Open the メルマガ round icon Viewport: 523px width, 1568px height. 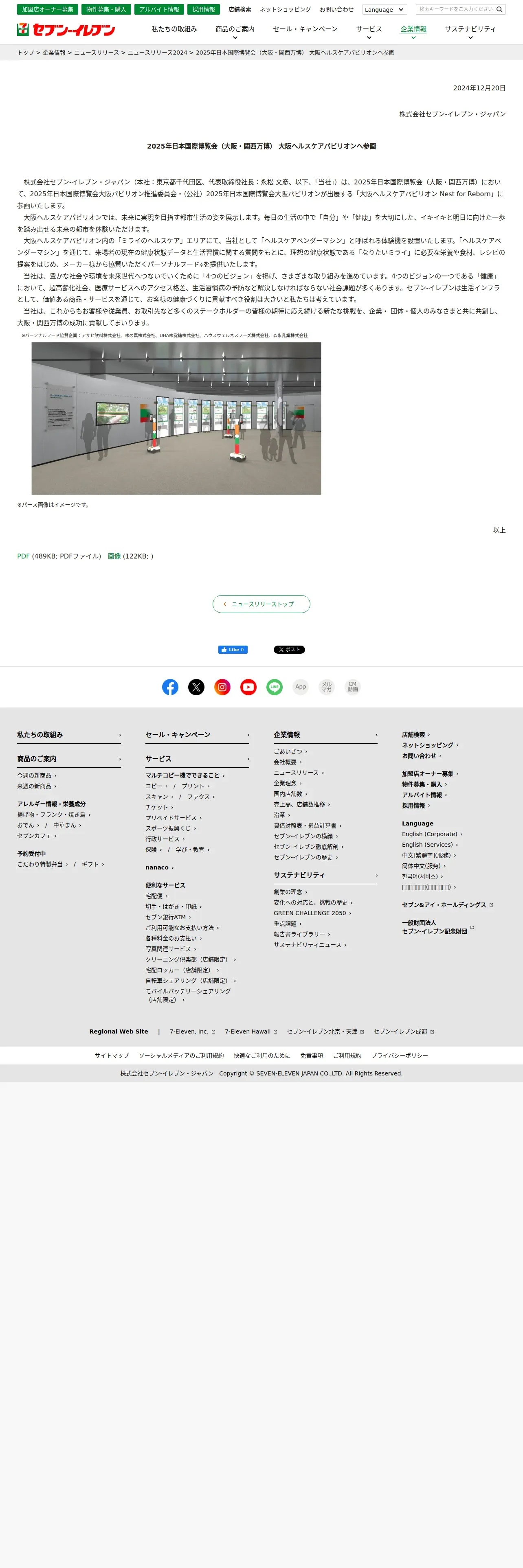327,687
